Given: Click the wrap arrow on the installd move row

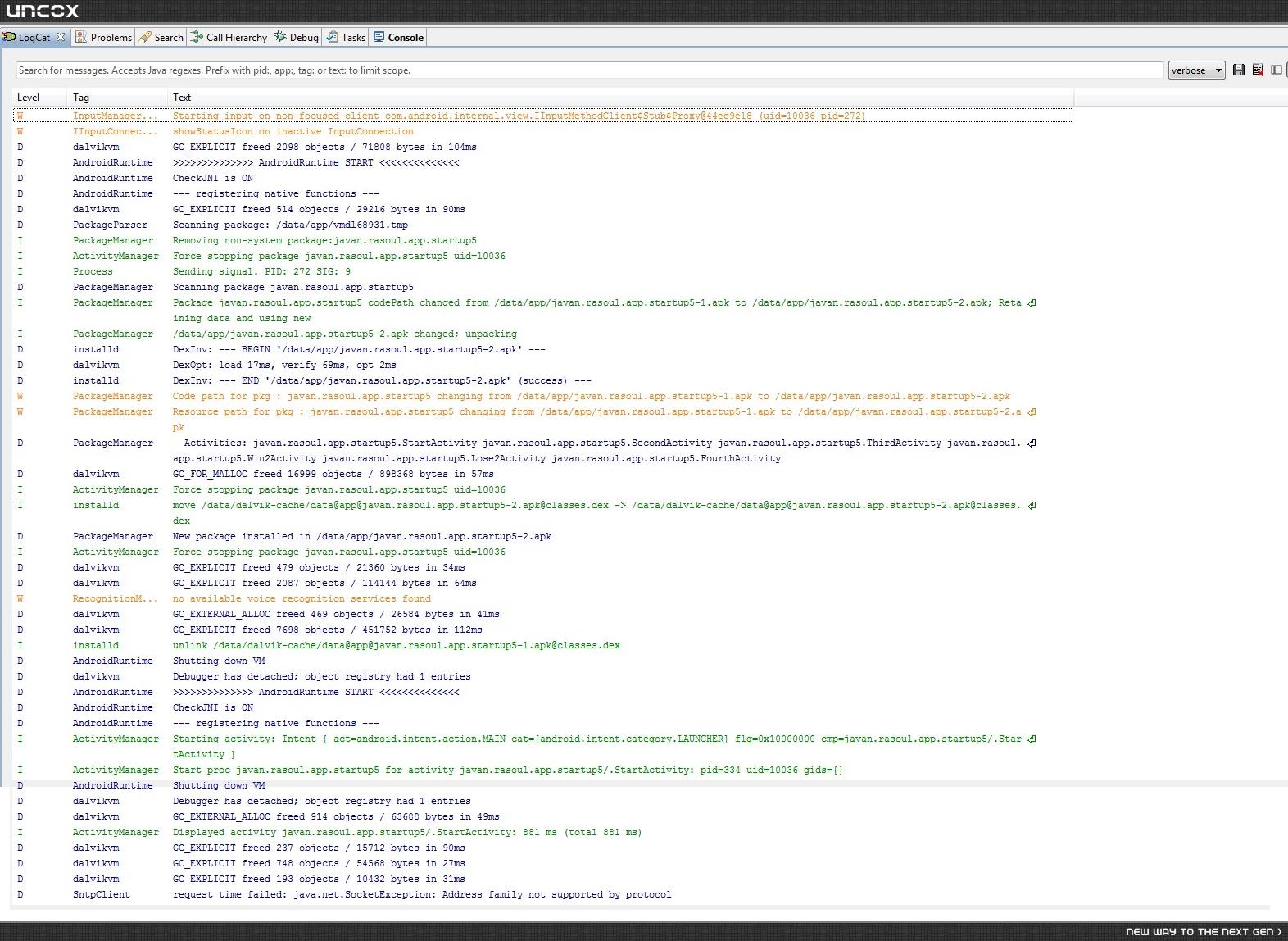Looking at the screenshot, I should click(x=1032, y=506).
